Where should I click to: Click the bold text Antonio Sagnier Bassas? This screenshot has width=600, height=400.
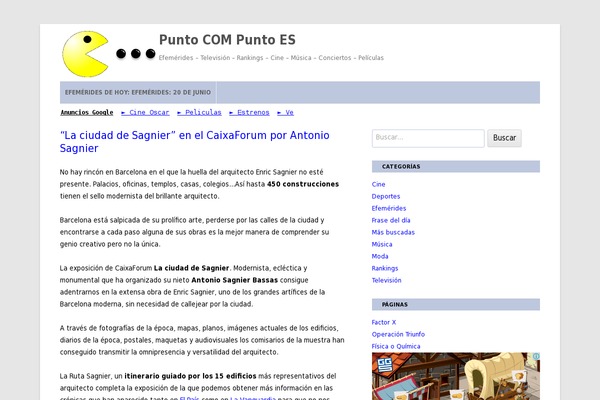pos(235,280)
